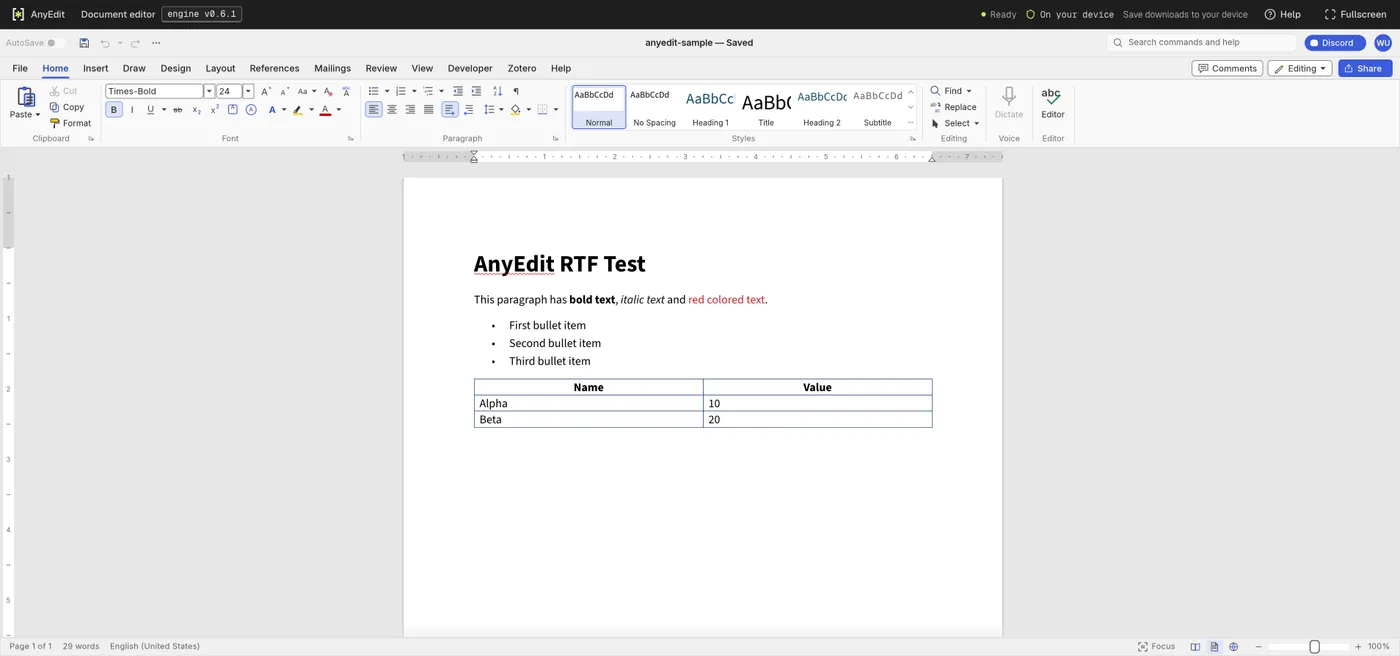Image resolution: width=1400 pixels, height=656 pixels.
Task: Click the zoom slider handle
Action: 1315,647
